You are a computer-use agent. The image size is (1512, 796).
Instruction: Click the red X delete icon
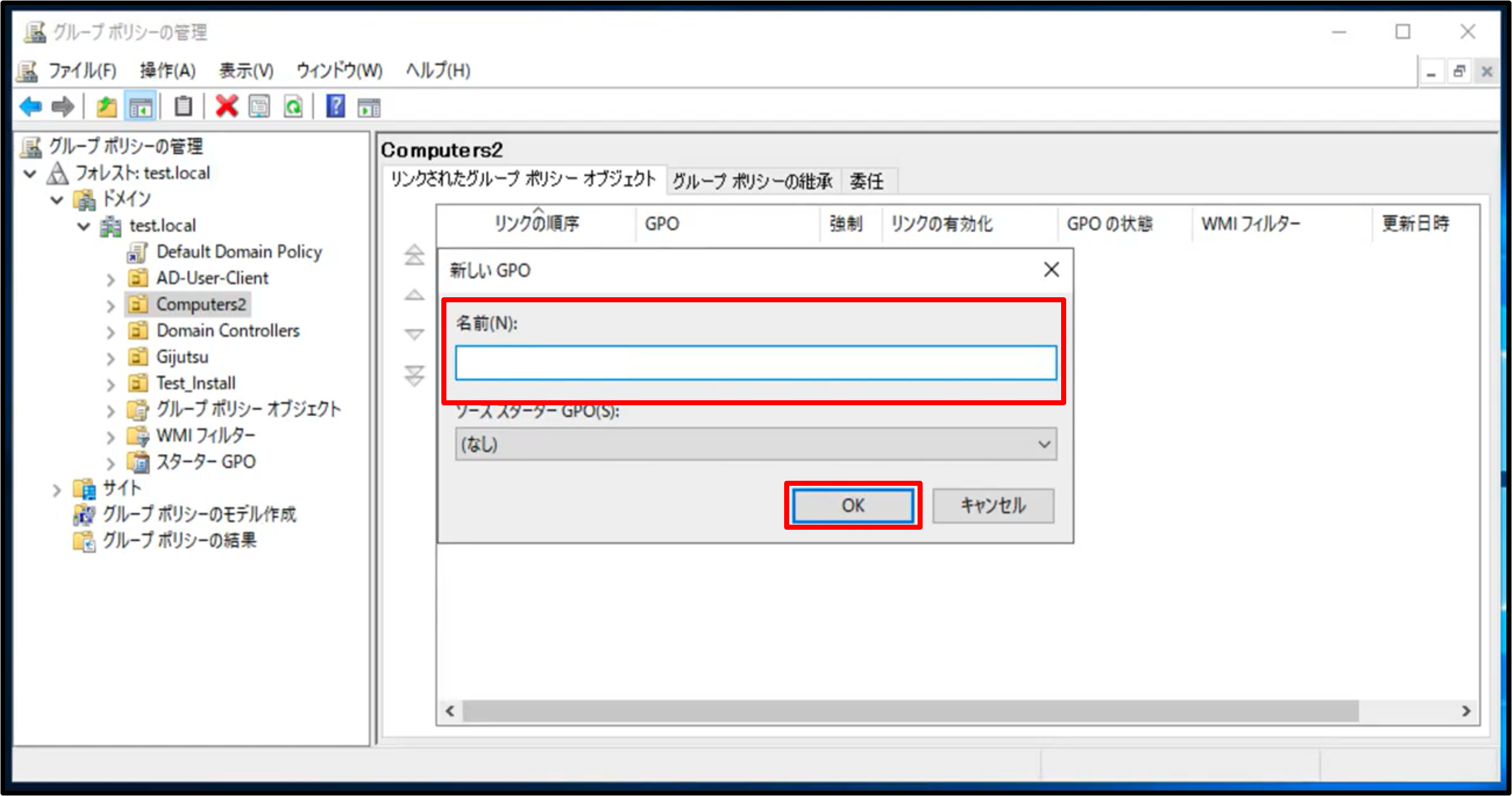tap(226, 107)
